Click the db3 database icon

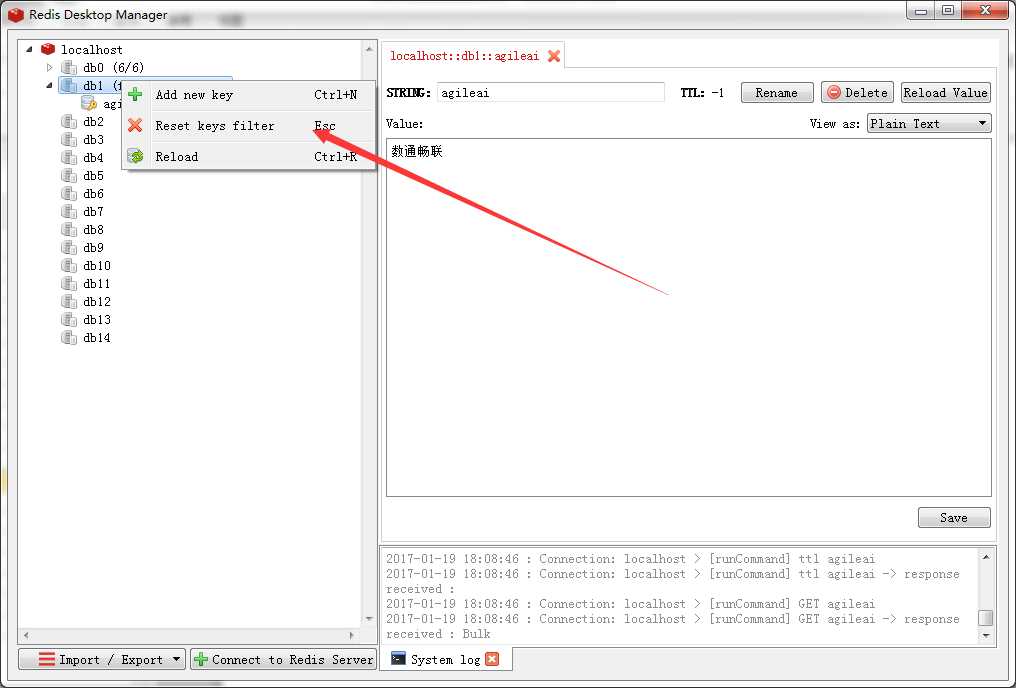[69, 139]
